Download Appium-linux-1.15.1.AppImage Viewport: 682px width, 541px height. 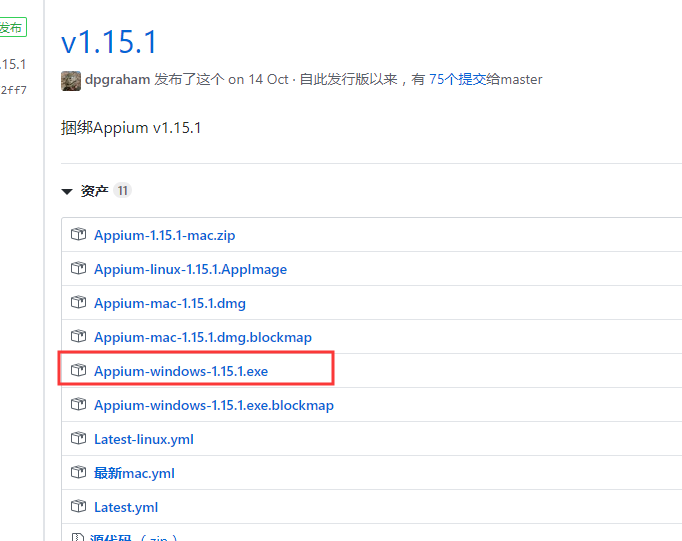pyautogui.click(x=191, y=269)
